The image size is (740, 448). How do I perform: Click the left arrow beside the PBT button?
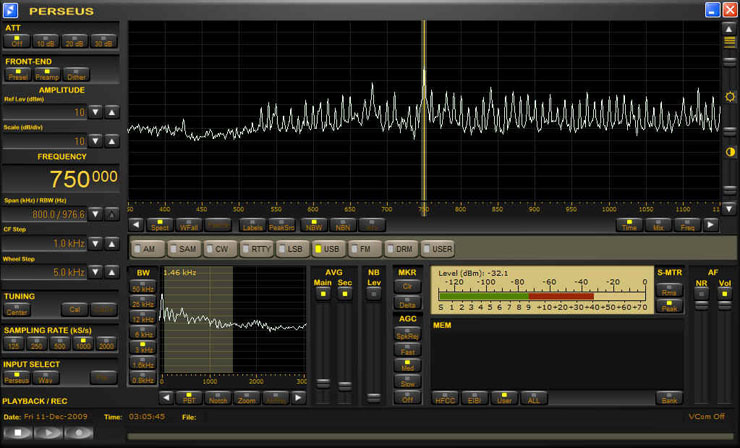pos(166,397)
